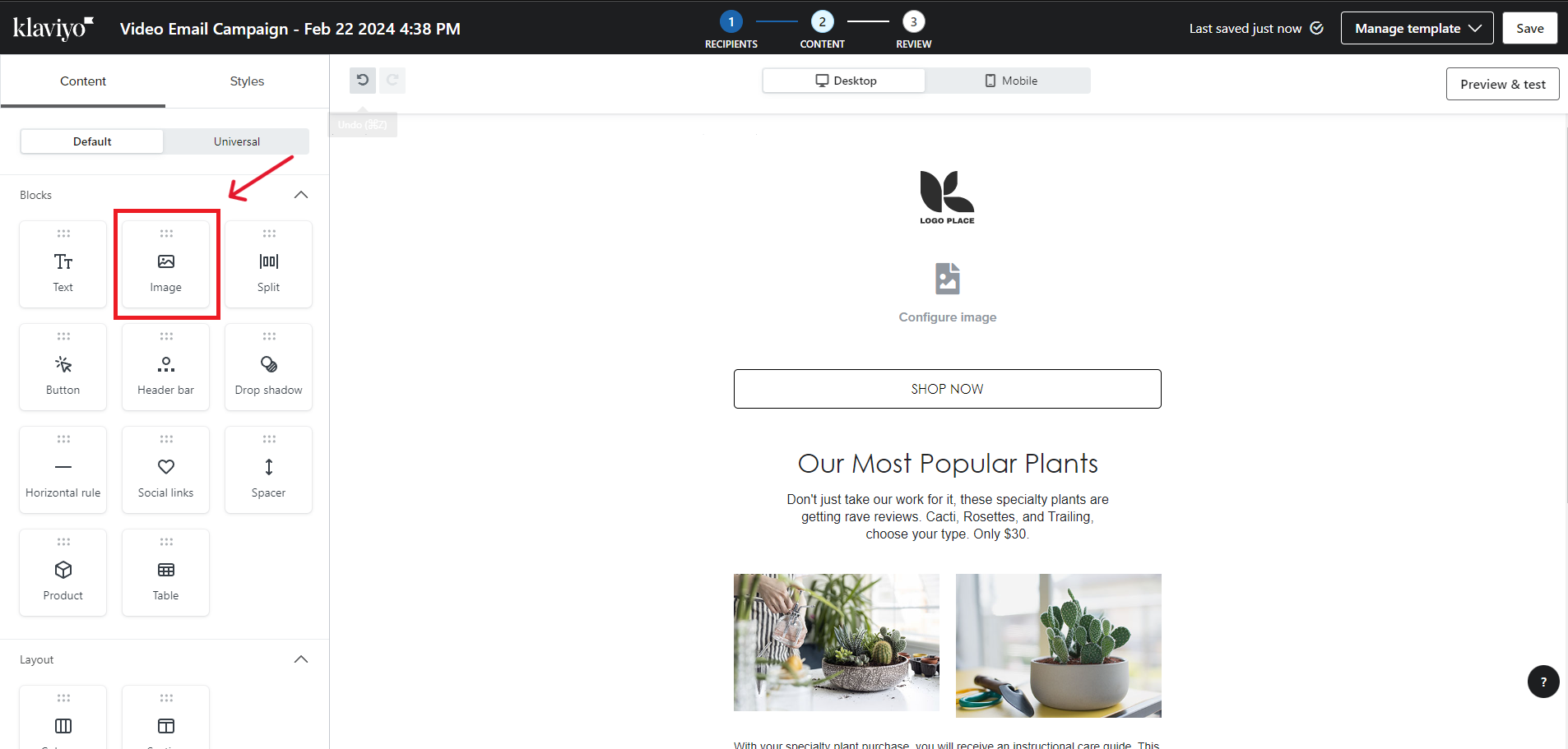Pick the Spacer block

268,469
